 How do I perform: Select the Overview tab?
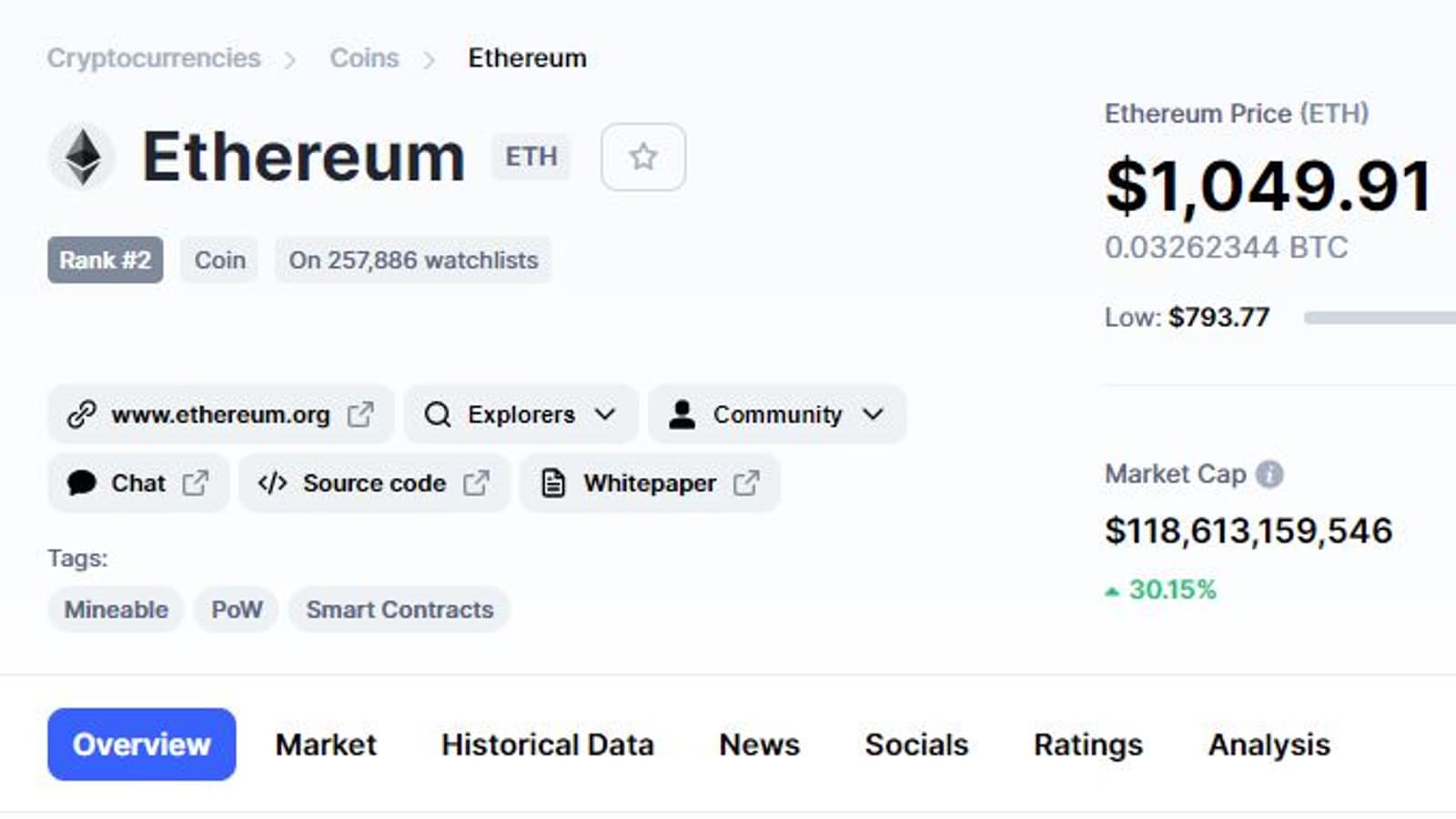coord(142,745)
